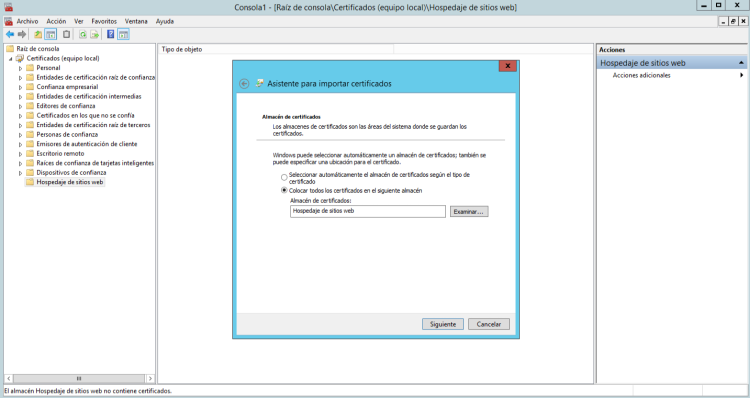Click the Escritorio remoto folder icon

pos(30,154)
